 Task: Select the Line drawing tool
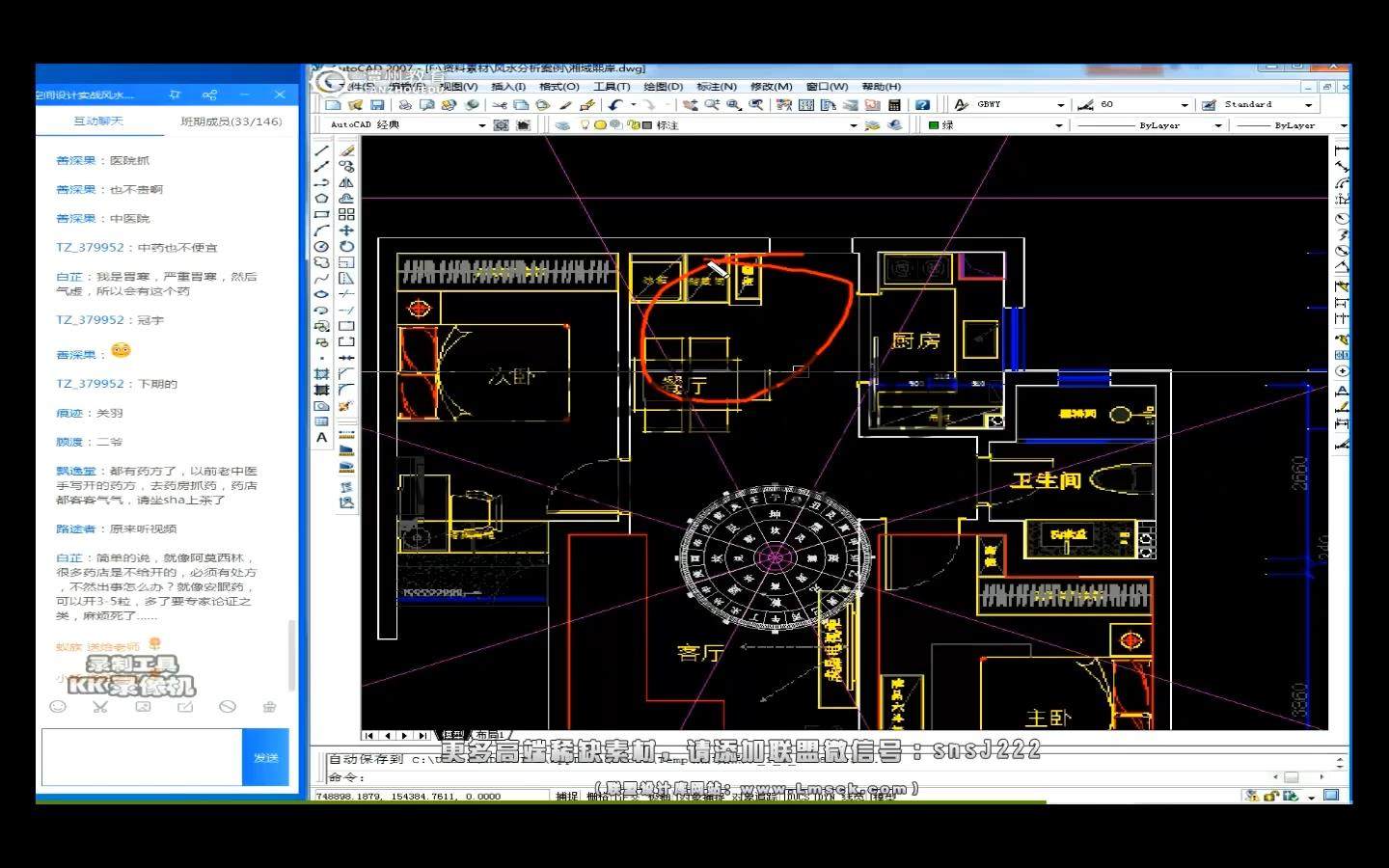322,151
